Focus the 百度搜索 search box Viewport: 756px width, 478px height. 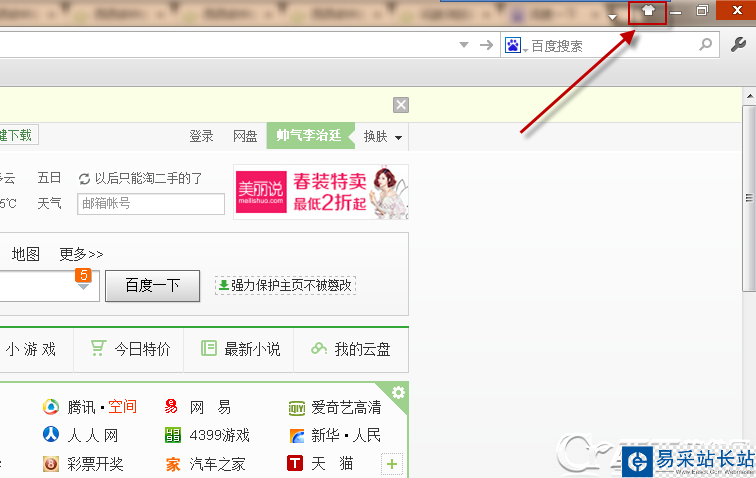[x=612, y=45]
